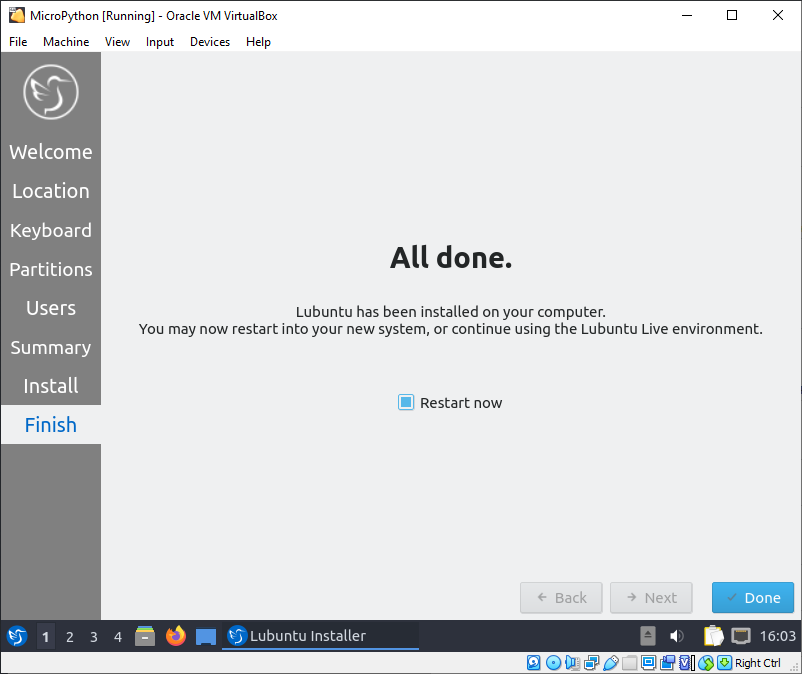Click the Done button
Screen dimensions: 802x674
click(753, 597)
